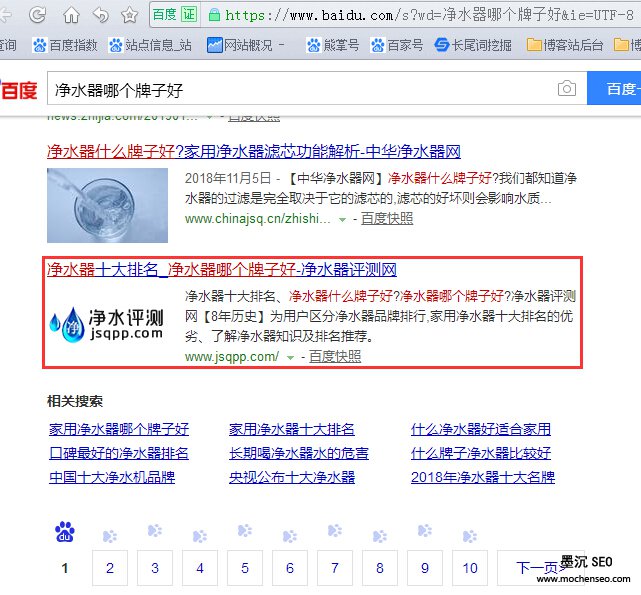The image size is (641, 595).
Task: Open the 网站概况 bookmark
Action: [x=245, y=45]
